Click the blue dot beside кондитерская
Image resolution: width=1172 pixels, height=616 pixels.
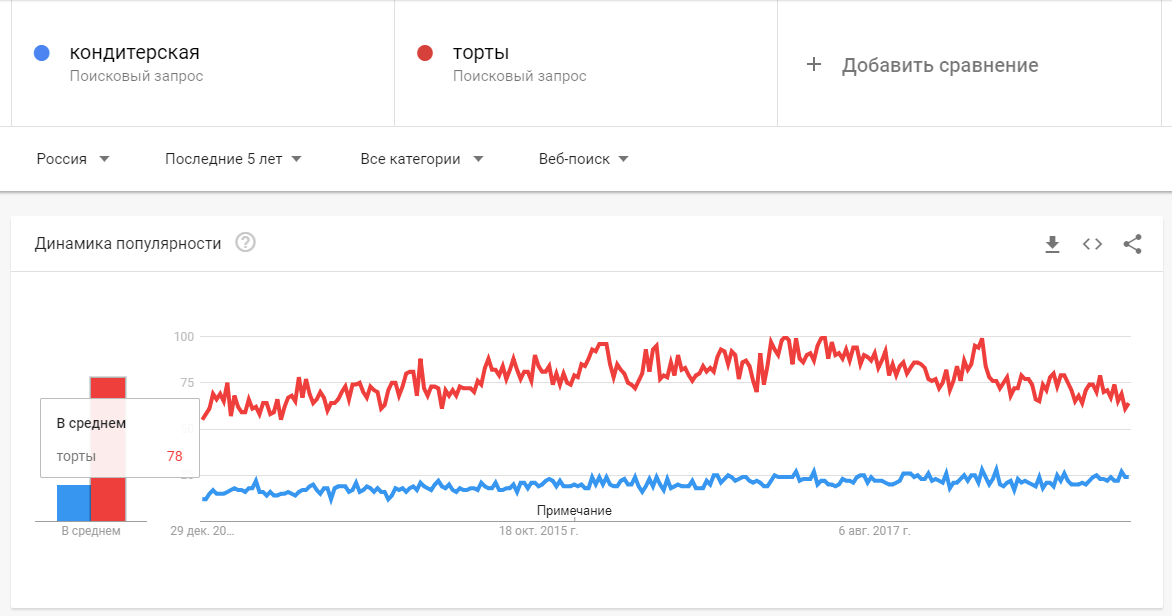point(42,52)
